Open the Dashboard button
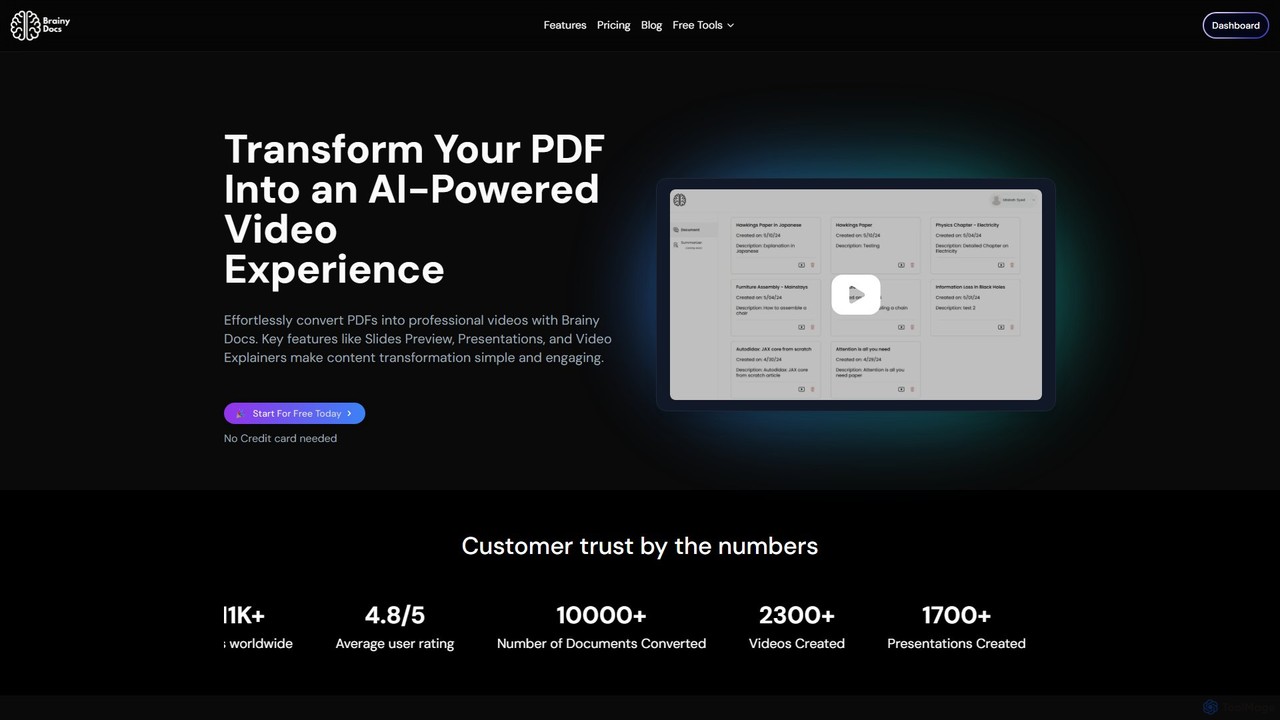Image resolution: width=1280 pixels, height=720 pixels. pos(1235,26)
